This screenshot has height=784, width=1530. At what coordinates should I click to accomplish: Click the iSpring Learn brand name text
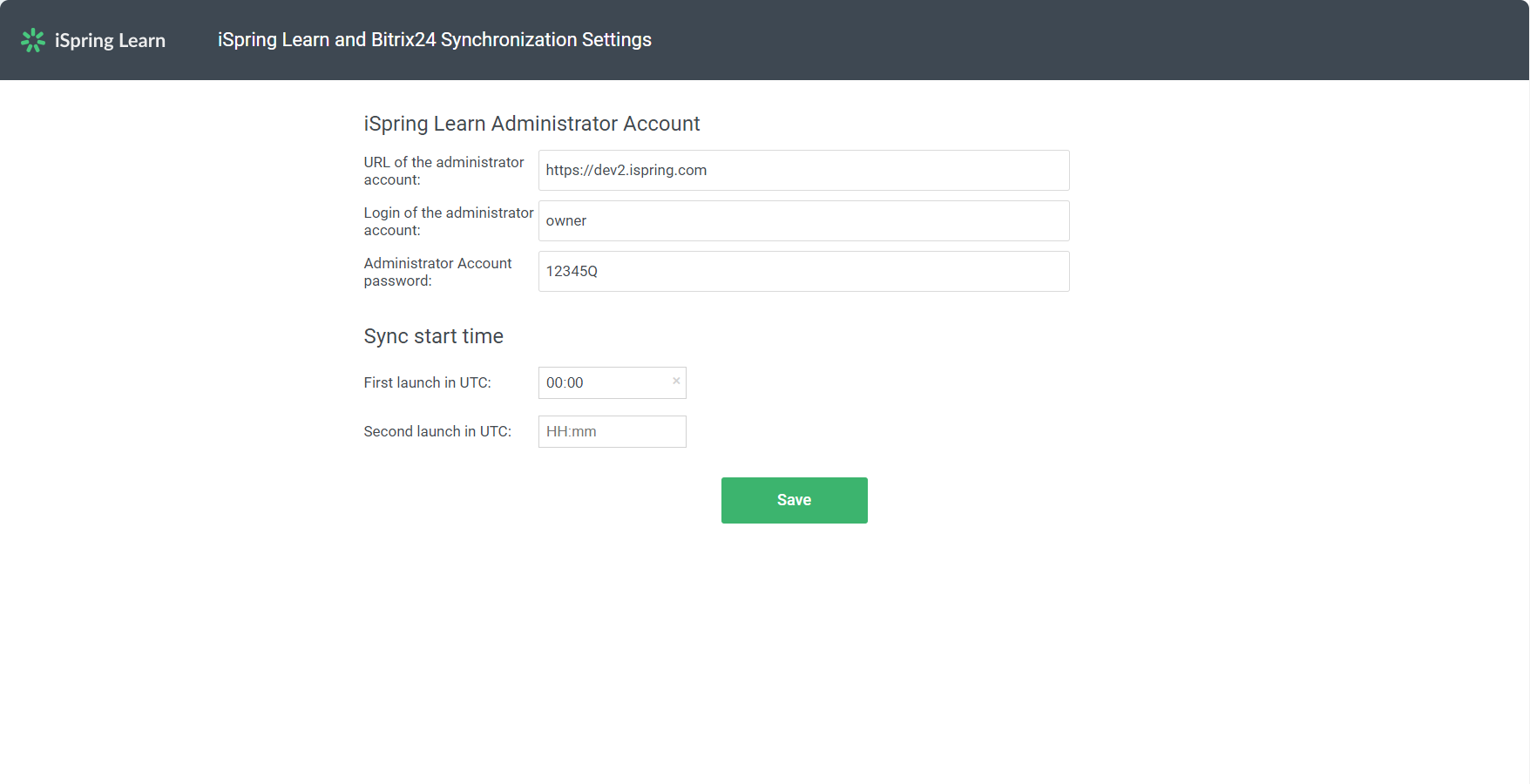click(x=110, y=41)
